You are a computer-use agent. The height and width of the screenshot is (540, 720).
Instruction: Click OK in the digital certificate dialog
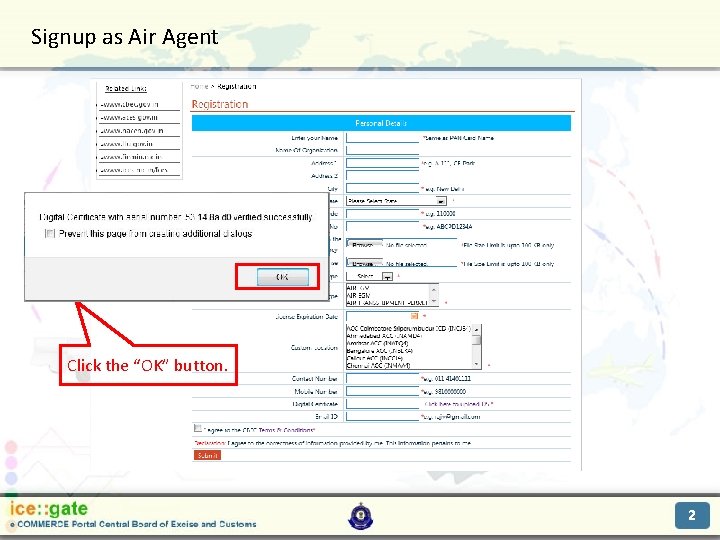point(282,277)
